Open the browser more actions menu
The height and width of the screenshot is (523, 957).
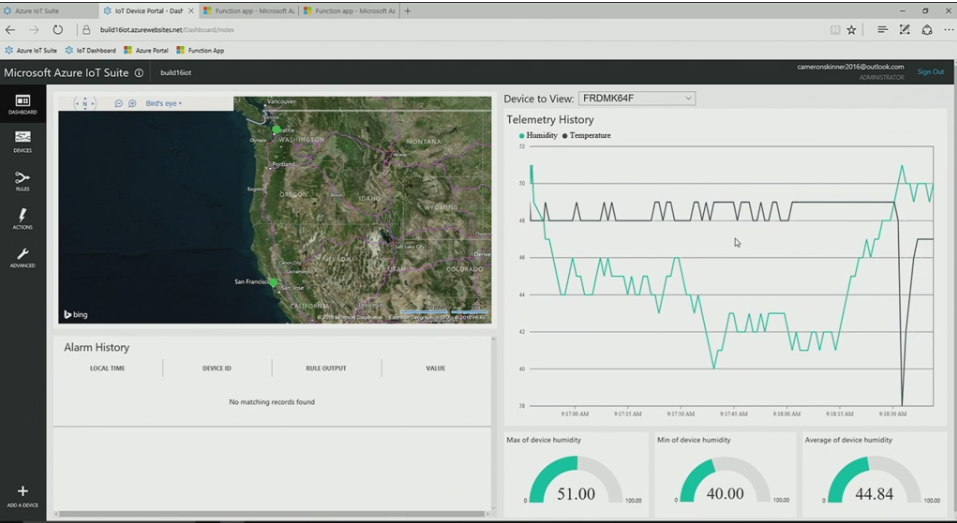(x=948, y=30)
